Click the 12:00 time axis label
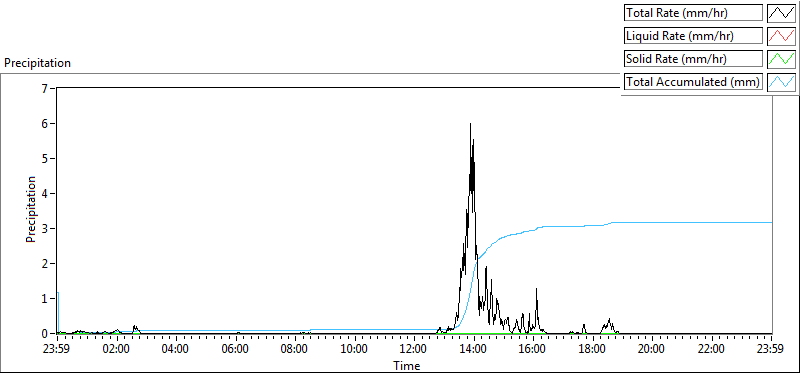800x373 pixels. pyautogui.click(x=414, y=350)
